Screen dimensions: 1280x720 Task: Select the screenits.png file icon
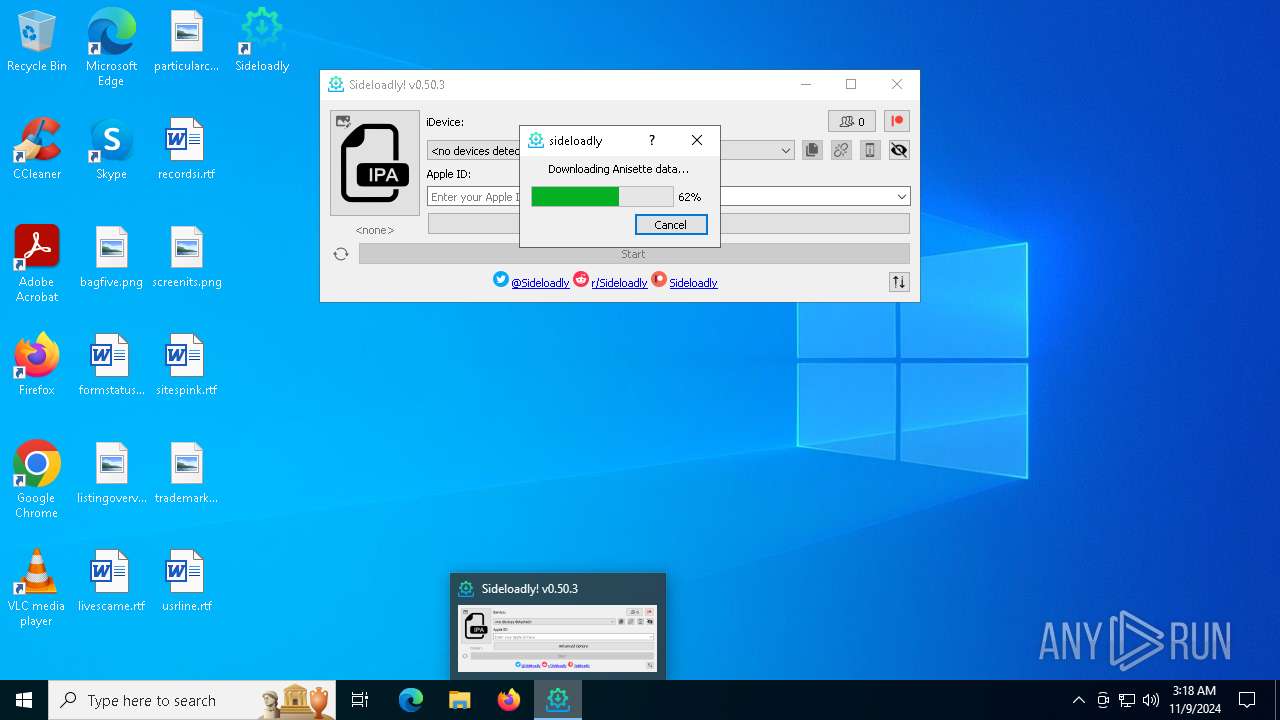186,258
